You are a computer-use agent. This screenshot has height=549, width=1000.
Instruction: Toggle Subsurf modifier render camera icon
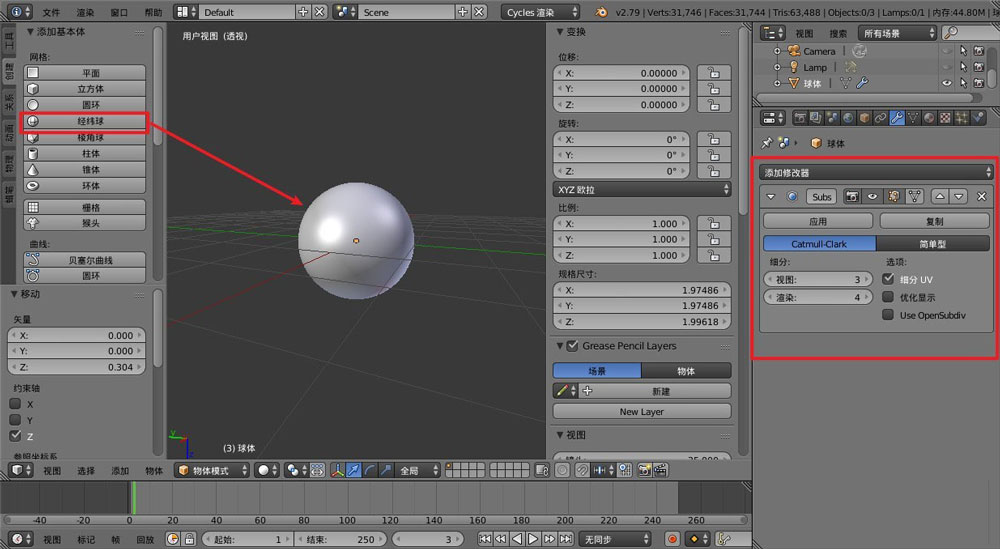(x=852, y=196)
